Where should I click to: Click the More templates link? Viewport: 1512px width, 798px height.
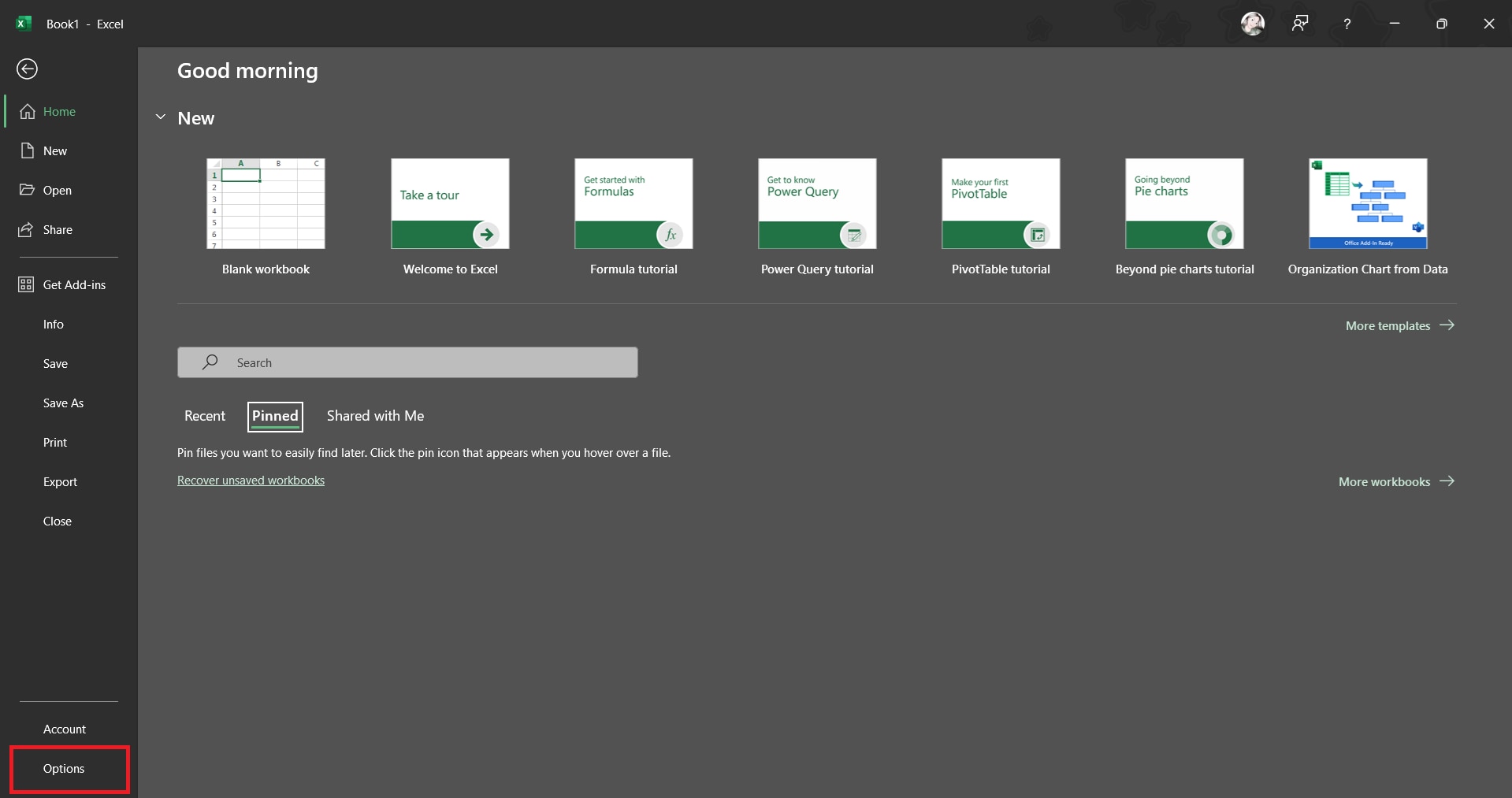pyautogui.click(x=1388, y=325)
